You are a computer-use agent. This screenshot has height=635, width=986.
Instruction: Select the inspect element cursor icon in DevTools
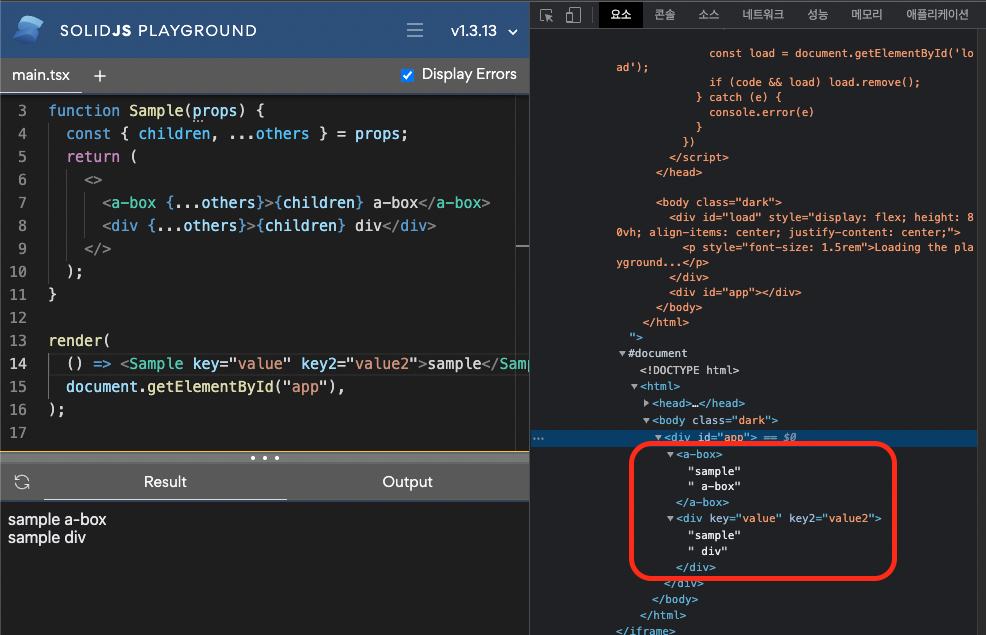tap(544, 16)
